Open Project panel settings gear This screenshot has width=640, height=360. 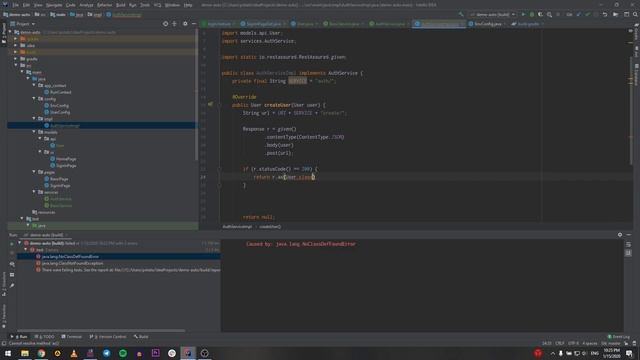point(185,24)
